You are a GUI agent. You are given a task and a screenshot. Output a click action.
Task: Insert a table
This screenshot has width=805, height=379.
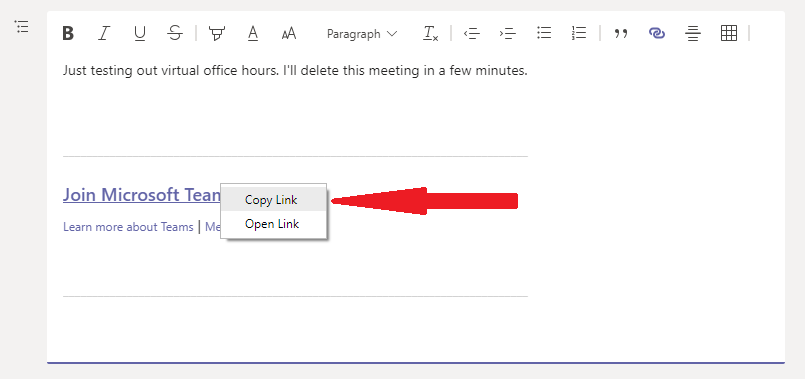coord(729,34)
